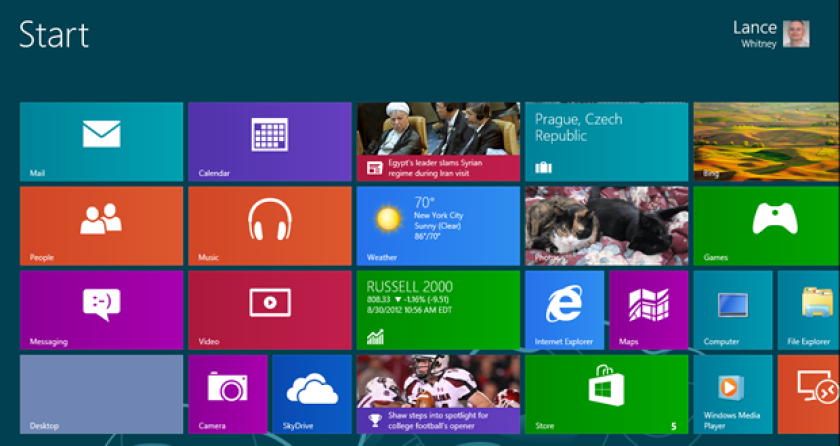Open the Remote Desktop icon tile
This screenshot has height=446, width=840.
817,387
